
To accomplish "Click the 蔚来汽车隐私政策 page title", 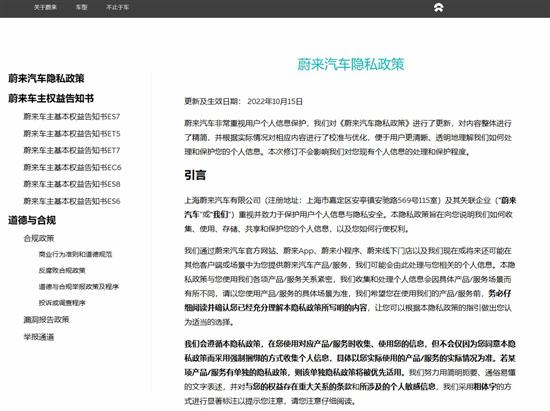I will 351,64.
